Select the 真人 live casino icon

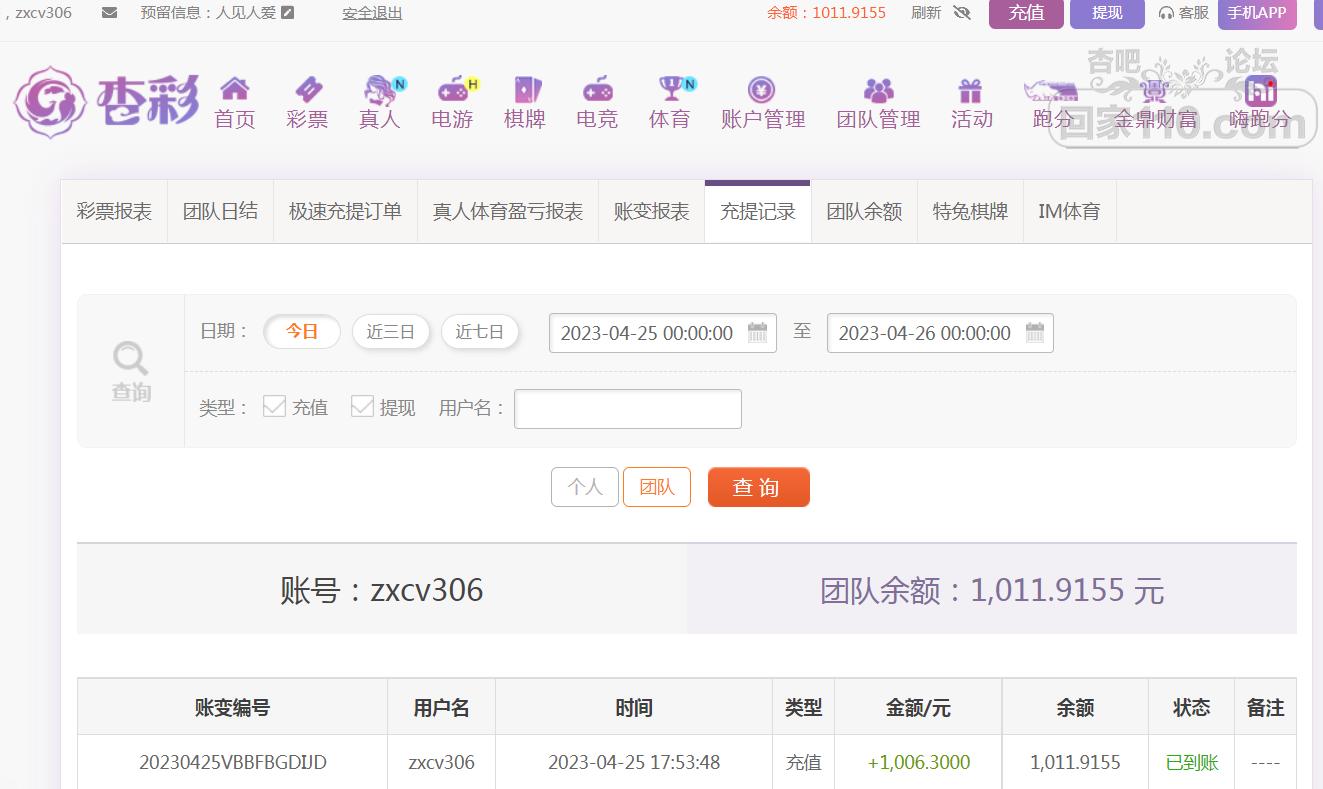[380, 90]
